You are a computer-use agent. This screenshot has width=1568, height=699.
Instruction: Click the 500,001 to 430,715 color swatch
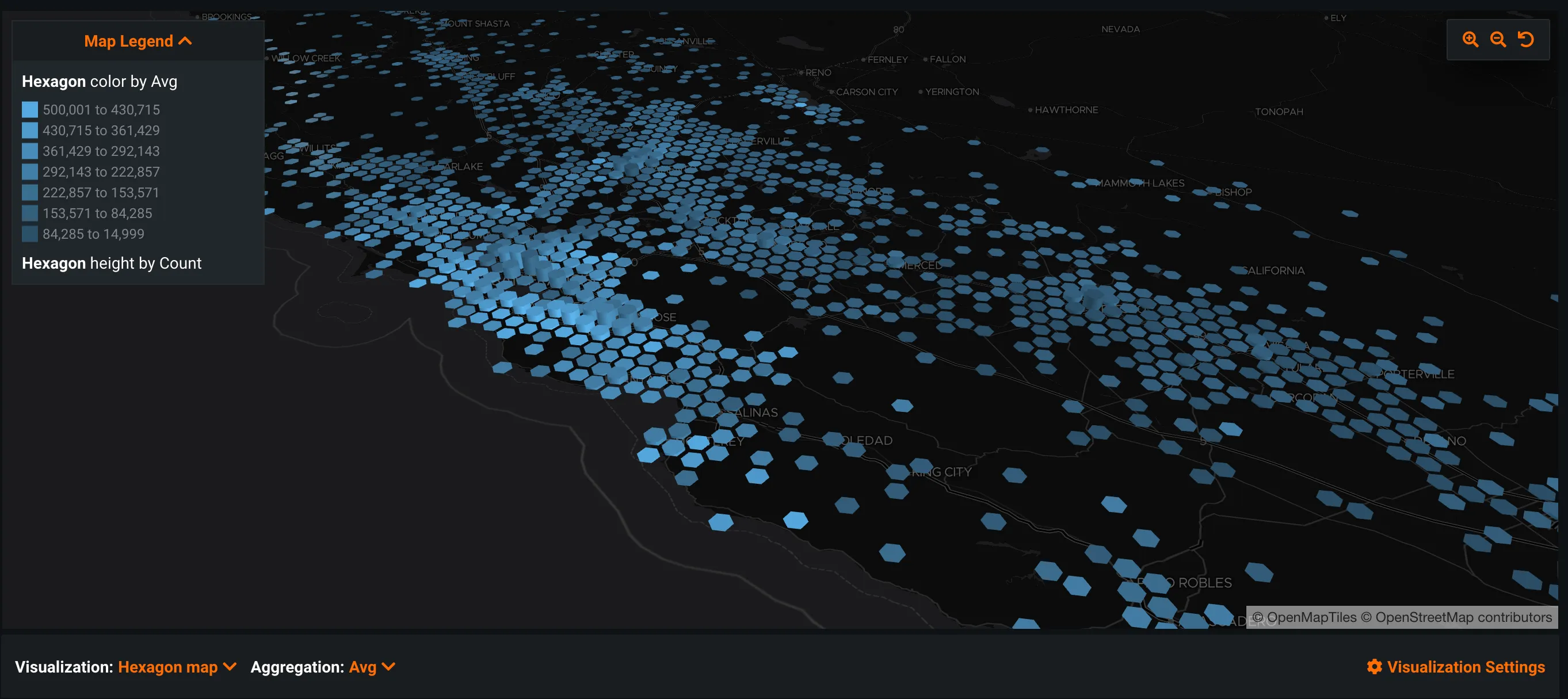coord(30,109)
